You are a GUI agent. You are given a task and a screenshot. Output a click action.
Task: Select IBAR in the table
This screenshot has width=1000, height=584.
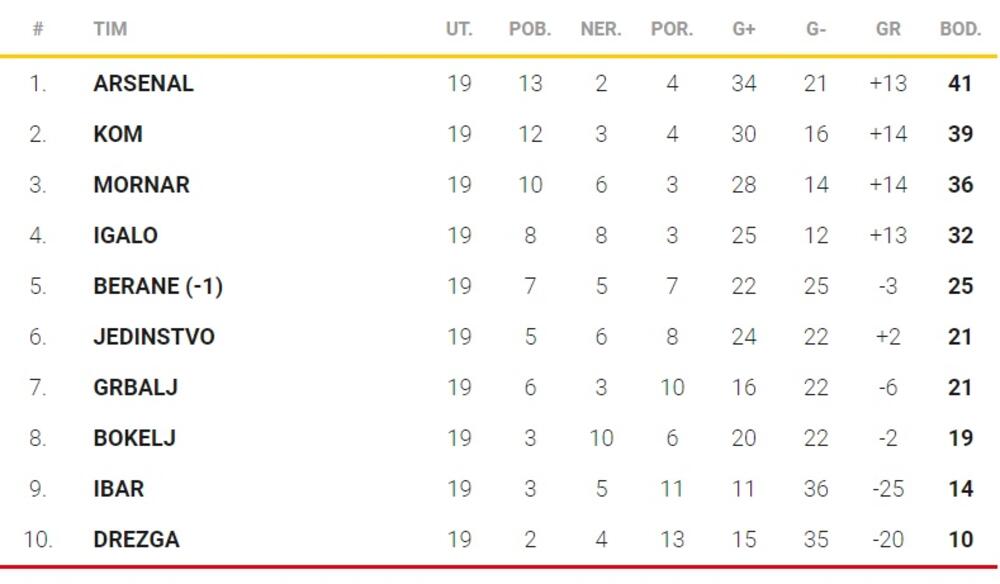pos(118,489)
